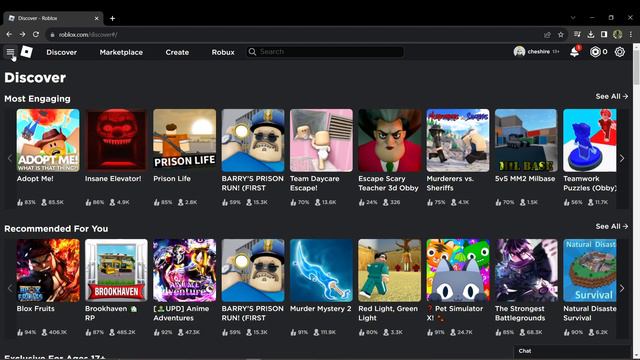Open BARRY'S PRISON RUN in Most Engaging
This screenshot has width=640, height=360.
(x=253, y=140)
